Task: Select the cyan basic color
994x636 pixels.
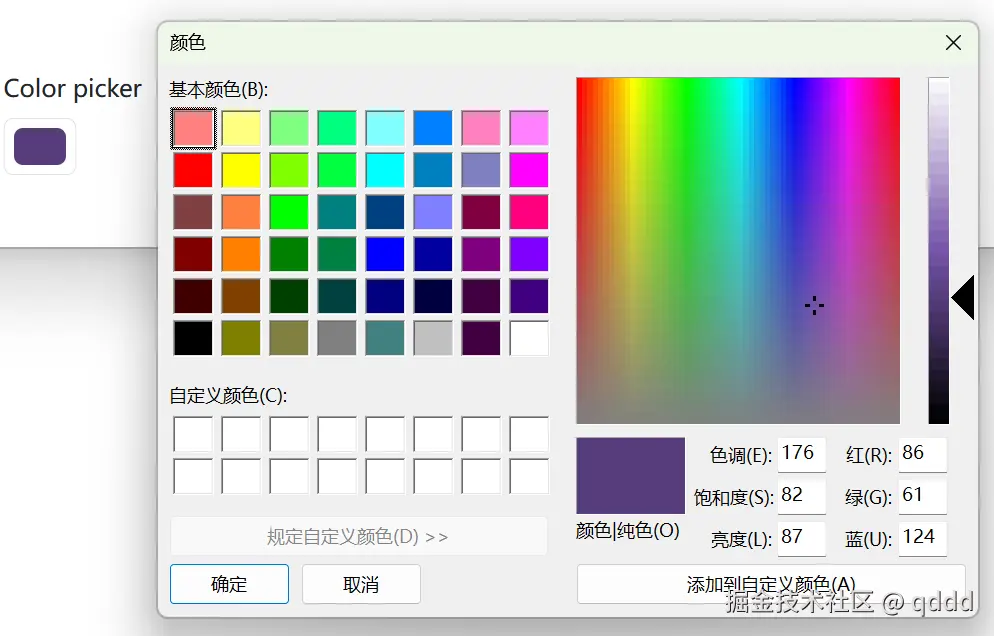Action: tap(385, 170)
